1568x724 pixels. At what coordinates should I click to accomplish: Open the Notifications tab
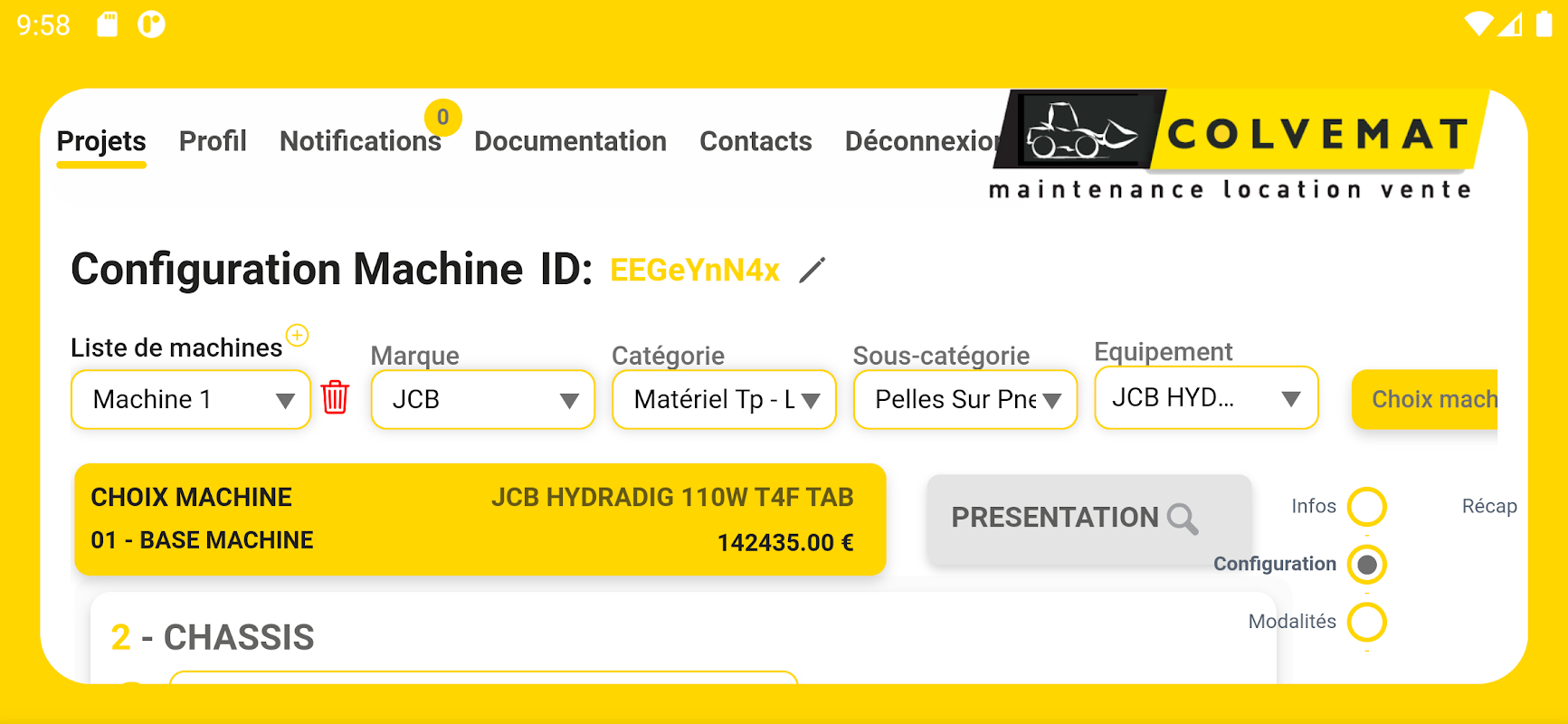coord(360,141)
